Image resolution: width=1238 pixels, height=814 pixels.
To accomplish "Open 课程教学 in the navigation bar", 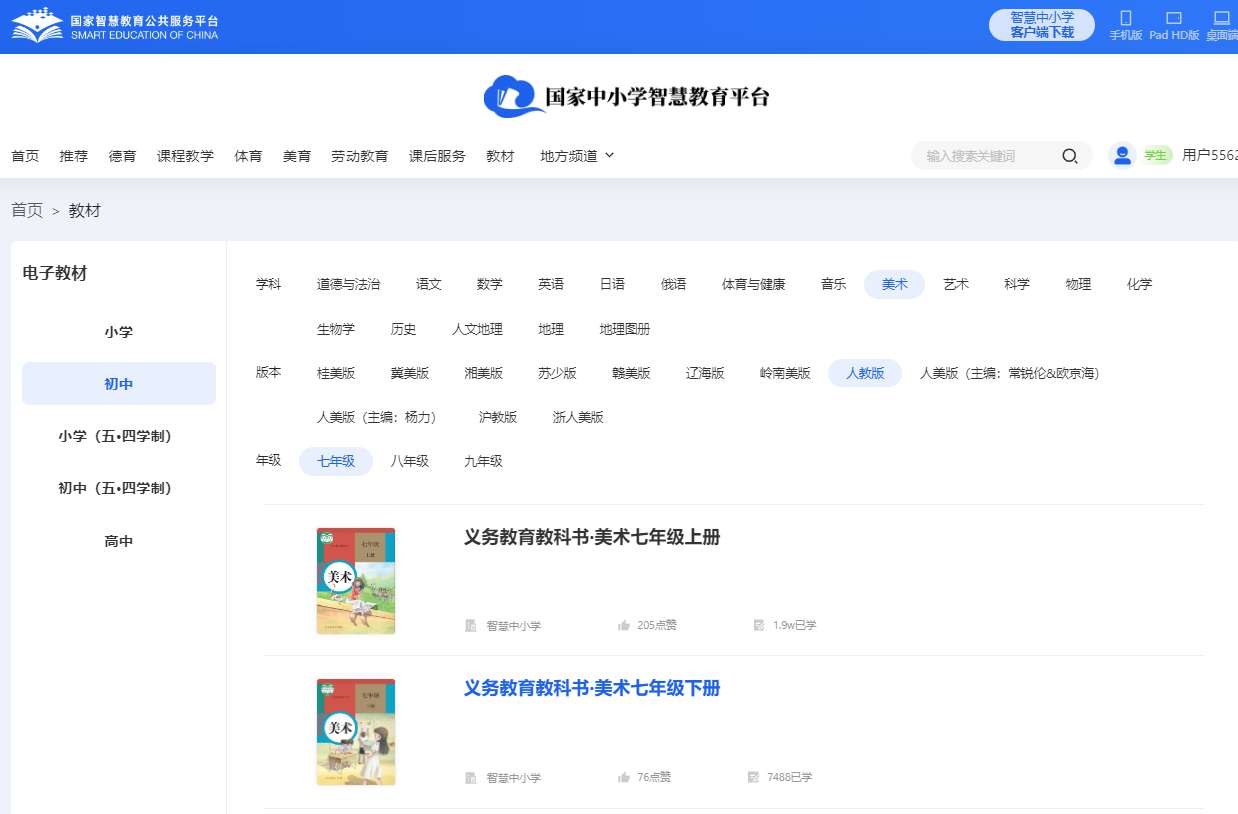I will 185,156.
